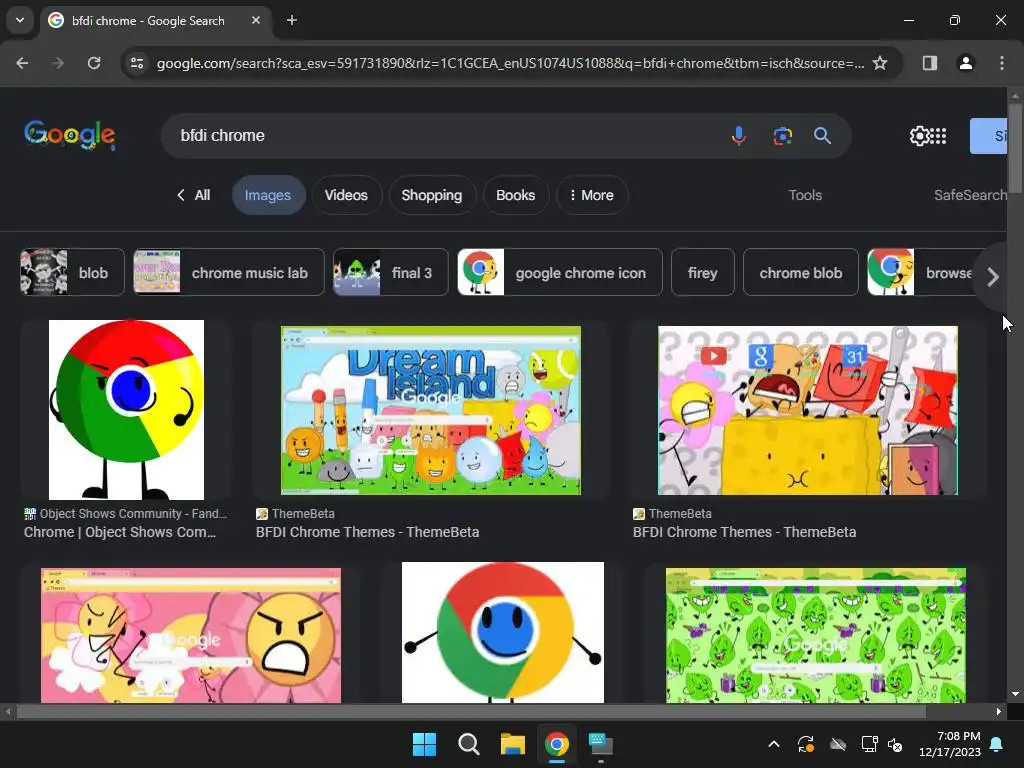Go back to All results tab
Viewport: 1024px width, 768px height.
point(193,195)
